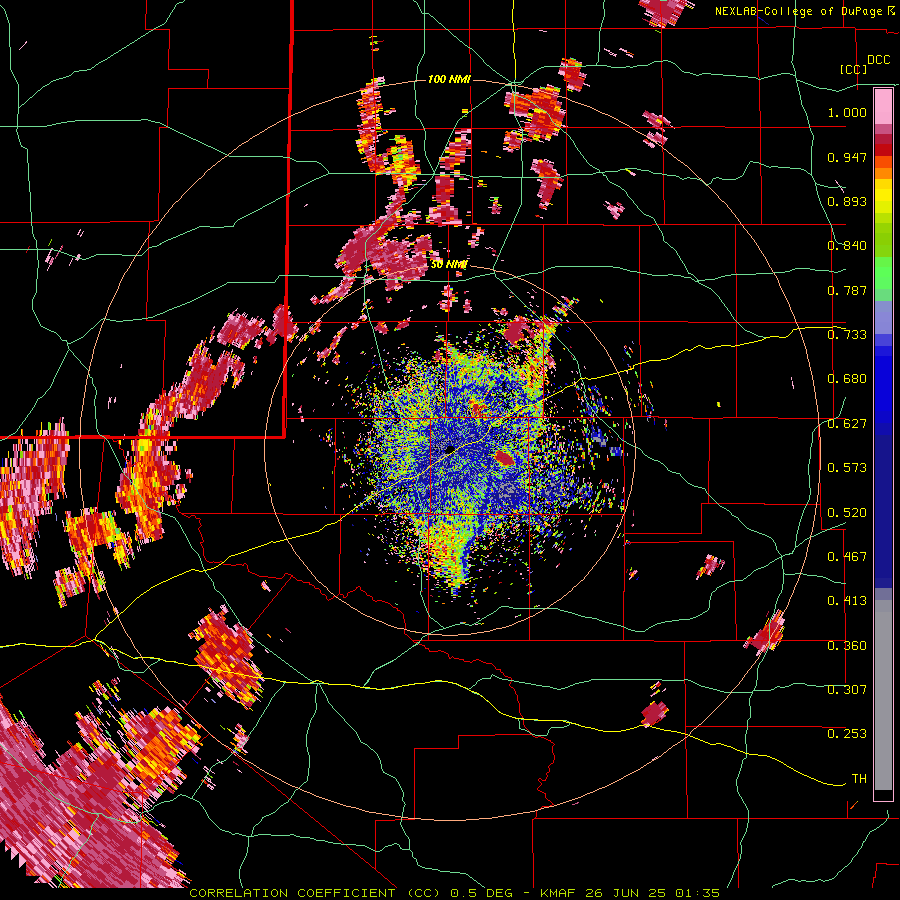Click the [CC] product label

click(x=854, y=69)
